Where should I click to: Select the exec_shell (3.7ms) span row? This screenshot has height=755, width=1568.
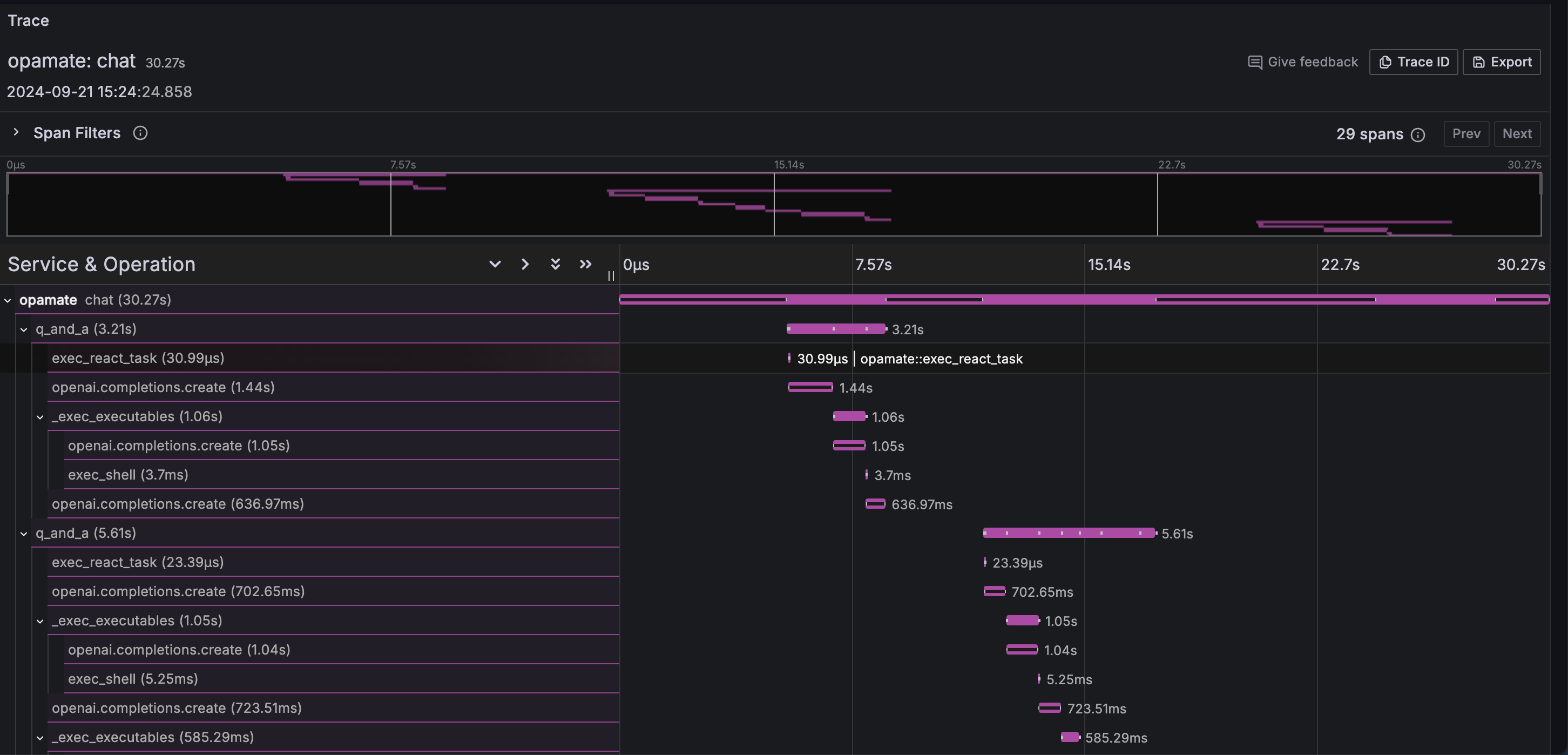tap(128, 475)
